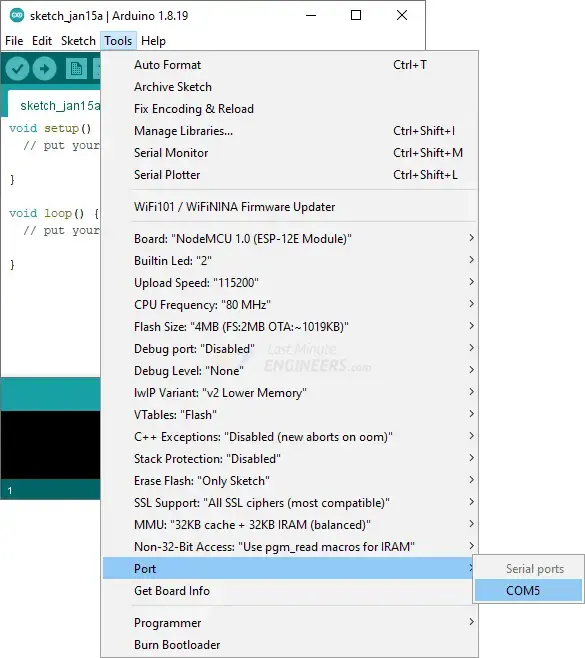Viewport: 585px width, 658px height.
Task: Click the Verify checkmark toolbar icon
Action: click(x=17, y=68)
